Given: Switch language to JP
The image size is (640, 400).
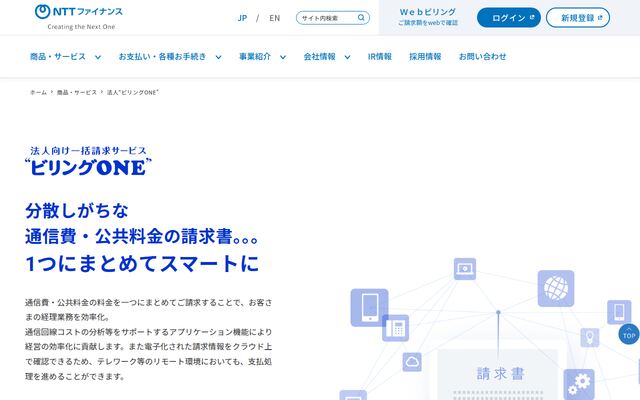Looking at the screenshot, I should click(x=242, y=18).
